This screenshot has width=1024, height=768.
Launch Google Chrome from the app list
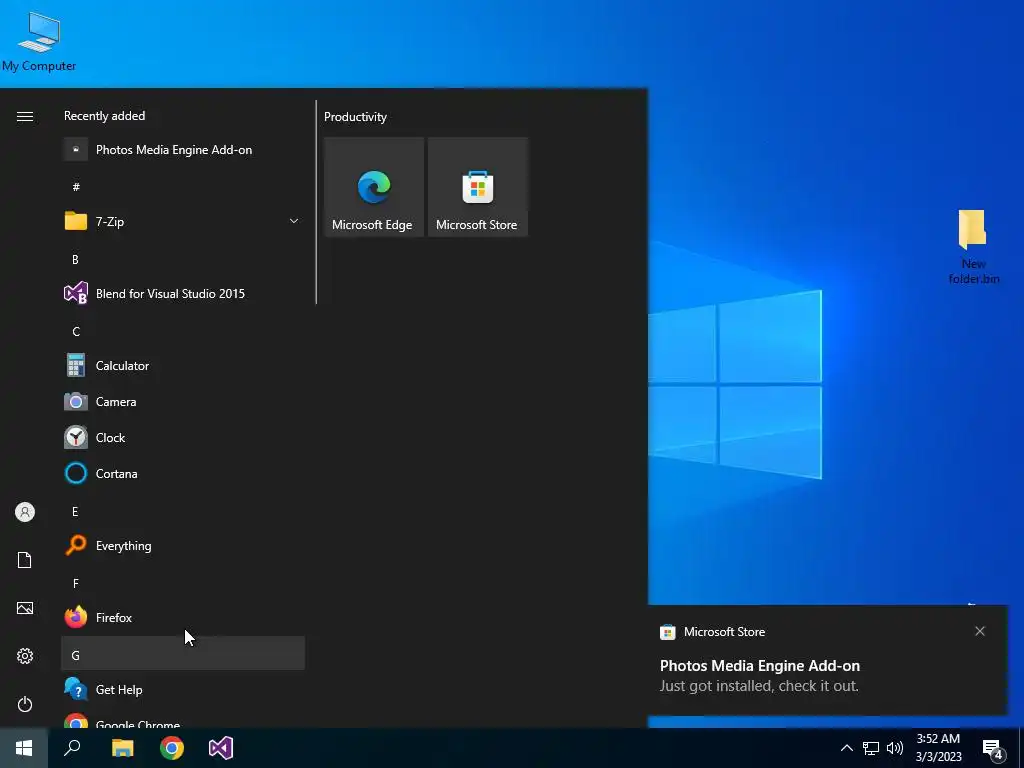183,720
